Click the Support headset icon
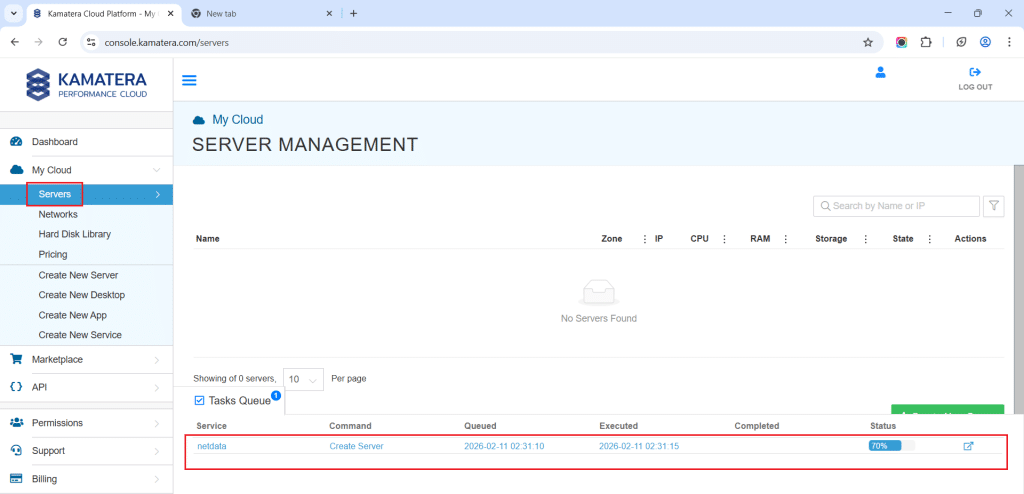Viewport: 1024px width, 494px height. [16, 451]
